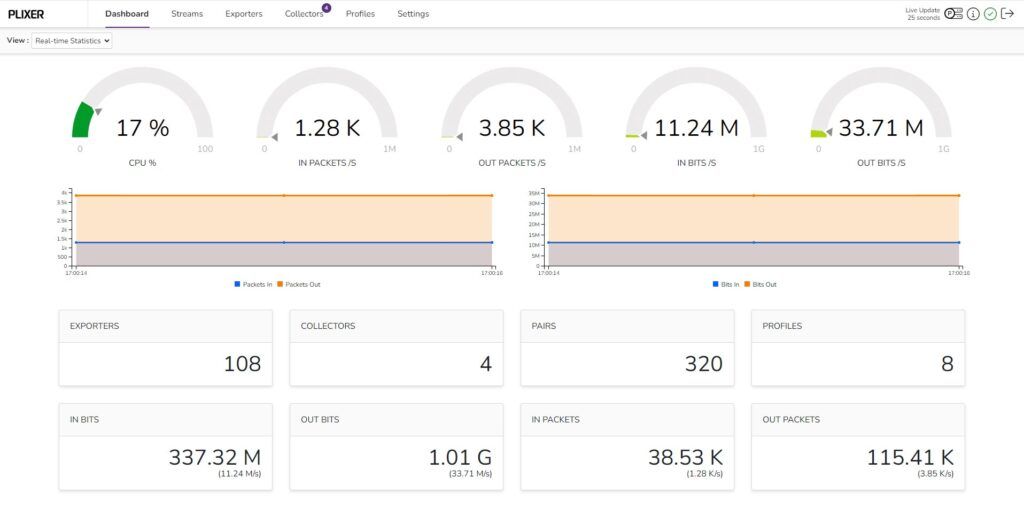
Task: Open the Real-time Statistics view dropdown
Action: point(71,41)
